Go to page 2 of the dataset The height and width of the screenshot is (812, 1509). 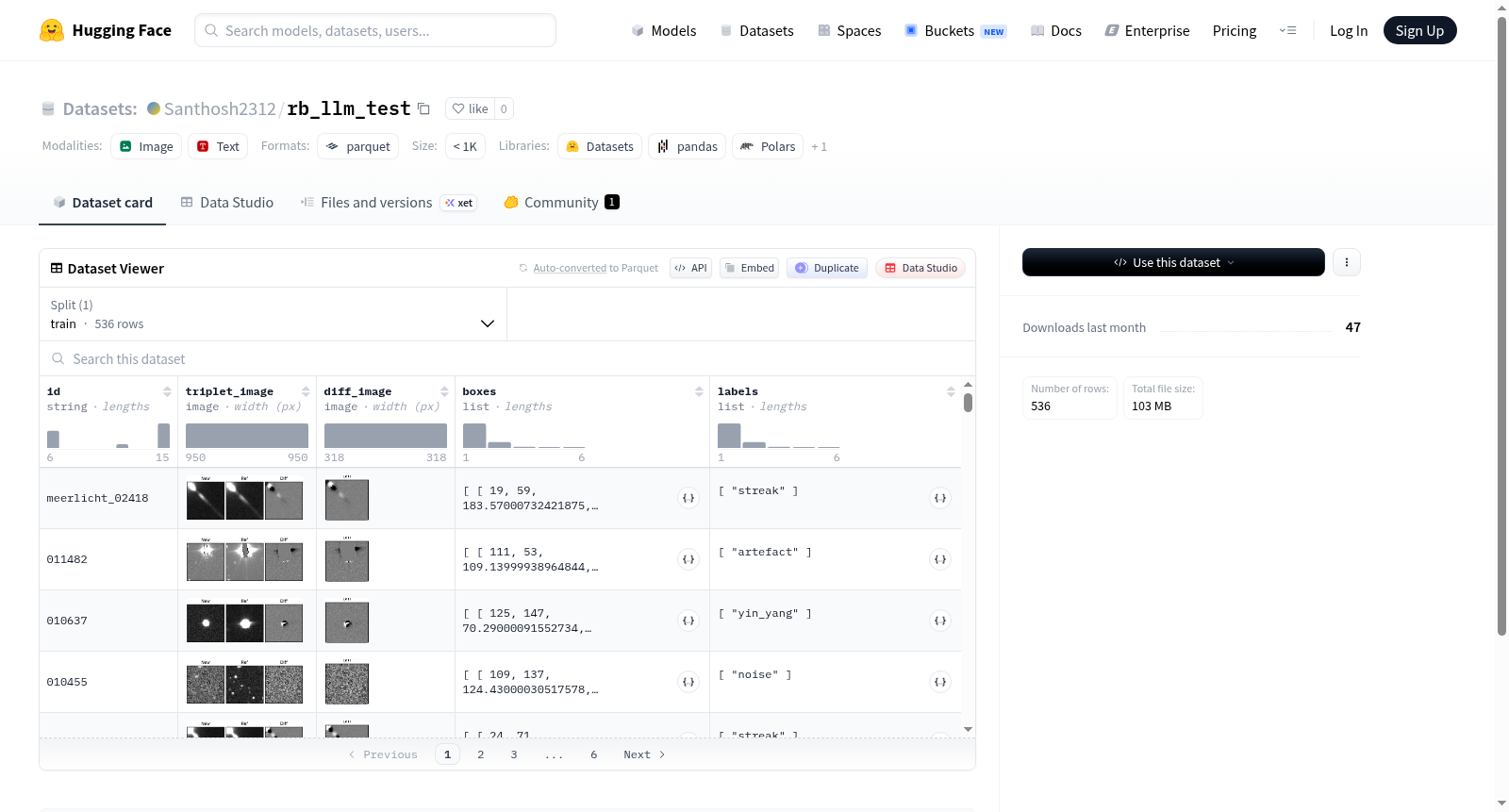[481, 754]
